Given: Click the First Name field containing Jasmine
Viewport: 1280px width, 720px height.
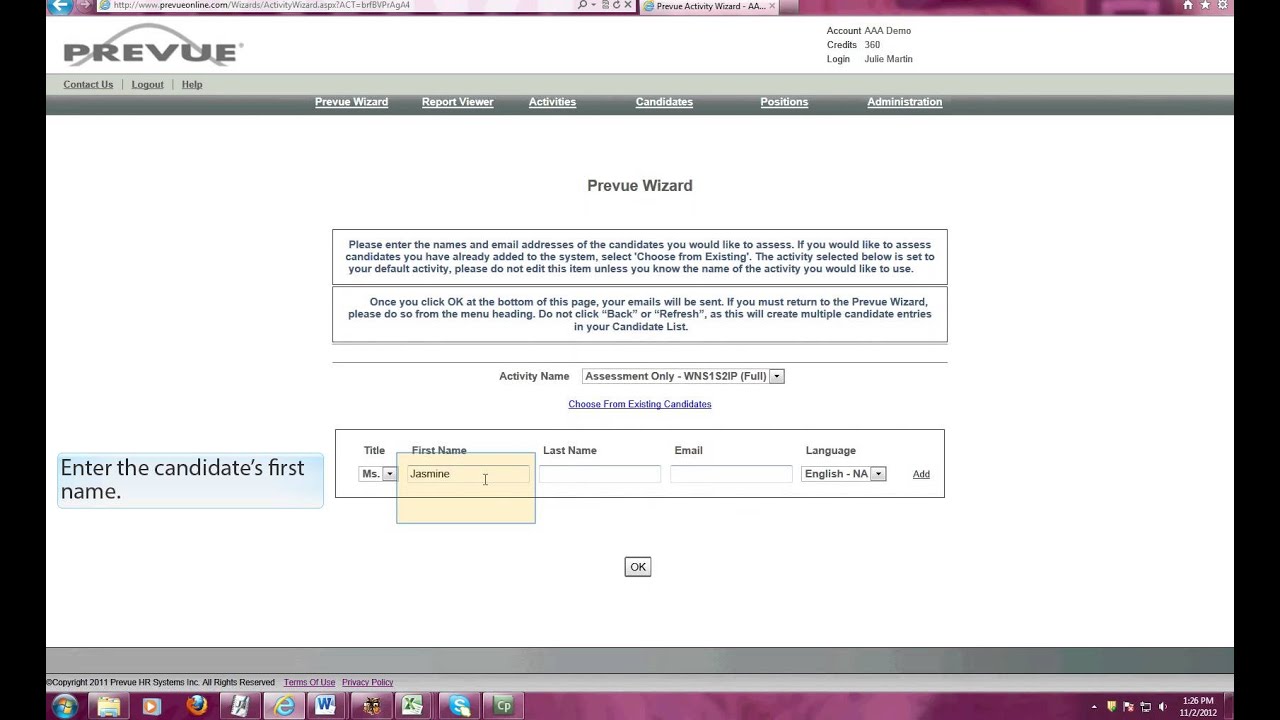Looking at the screenshot, I should click(x=468, y=474).
